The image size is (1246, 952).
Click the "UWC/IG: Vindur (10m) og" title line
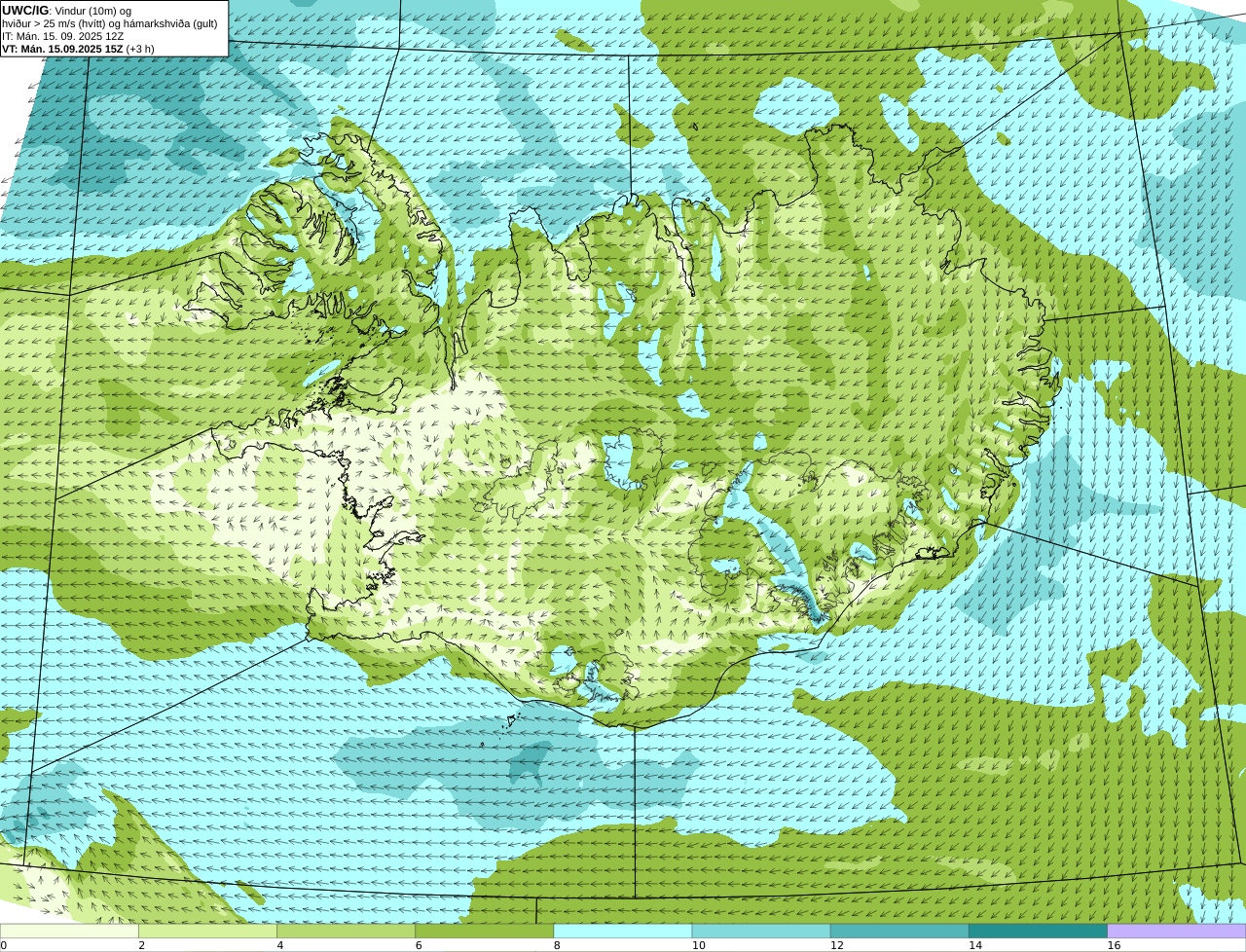point(66,11)
